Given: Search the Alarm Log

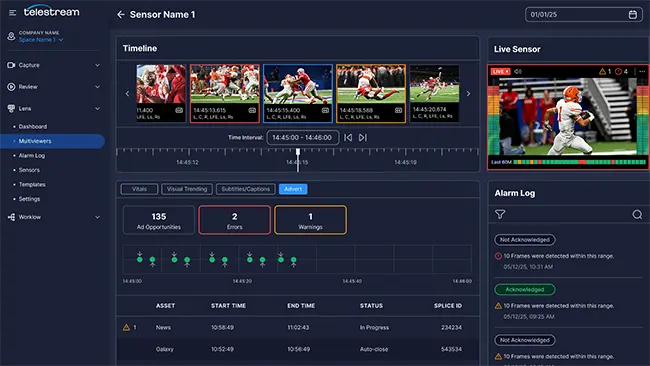Looking at the screenshot, I should point(637,214).
